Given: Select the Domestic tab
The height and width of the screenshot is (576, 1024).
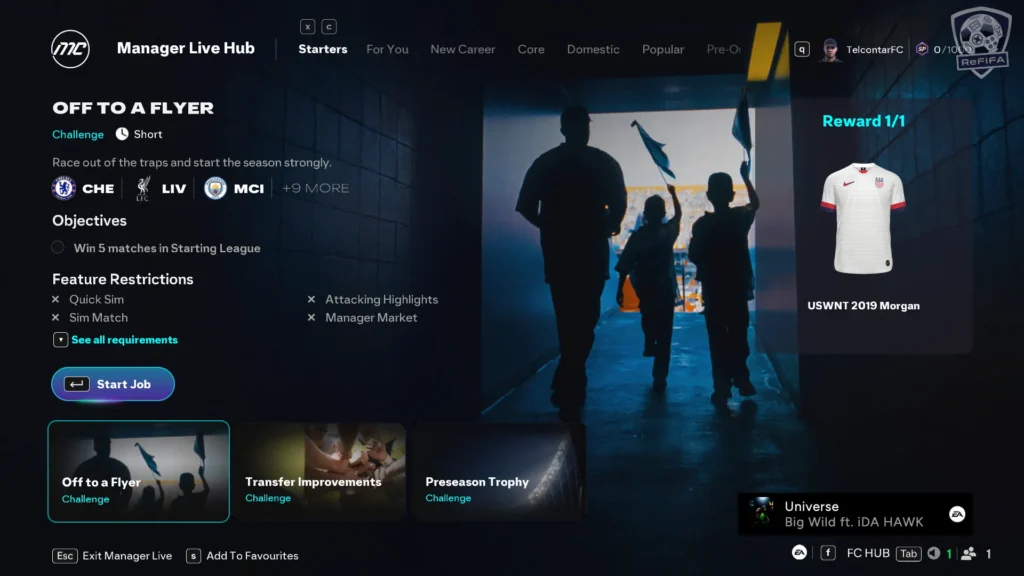Looking at the screenshot, I should tap(593, 49).
